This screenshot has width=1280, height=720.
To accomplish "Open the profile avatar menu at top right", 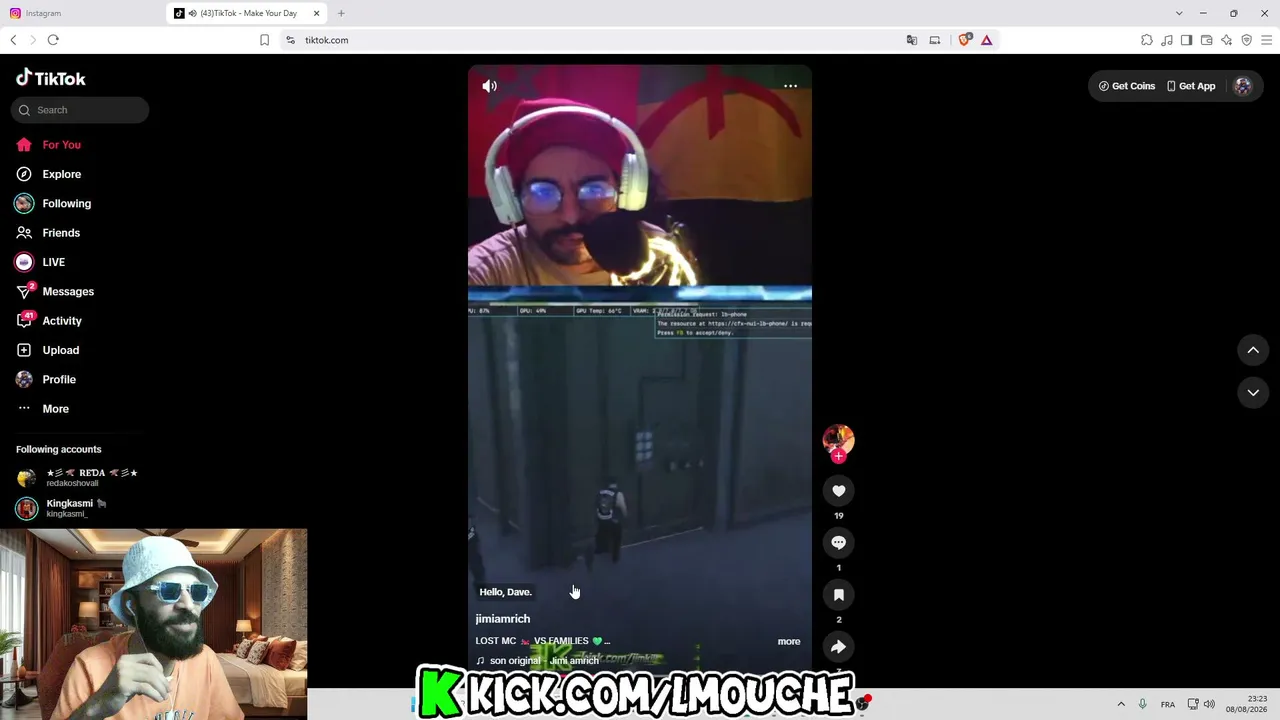I will coord(1243,86).
